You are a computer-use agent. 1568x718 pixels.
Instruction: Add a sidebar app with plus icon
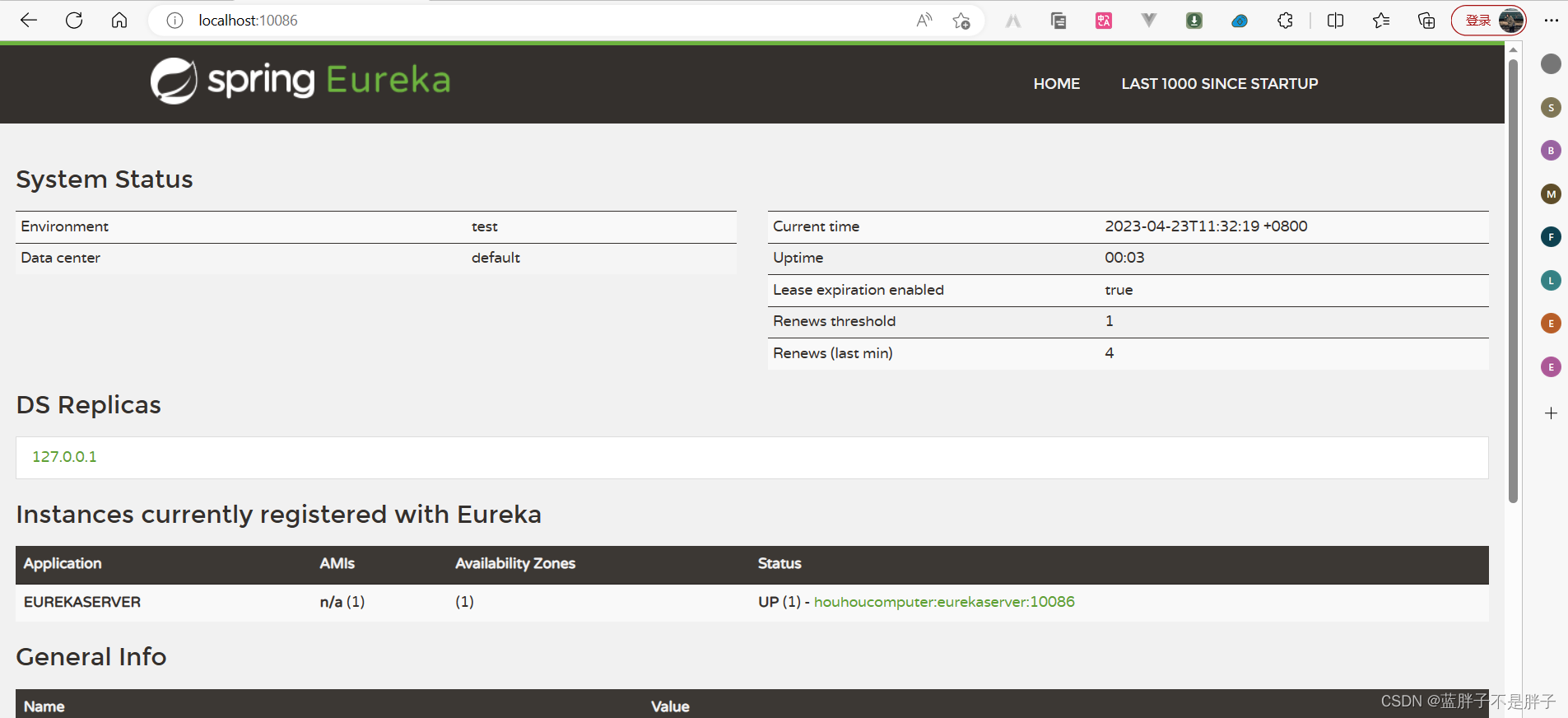click(1551, 413)
